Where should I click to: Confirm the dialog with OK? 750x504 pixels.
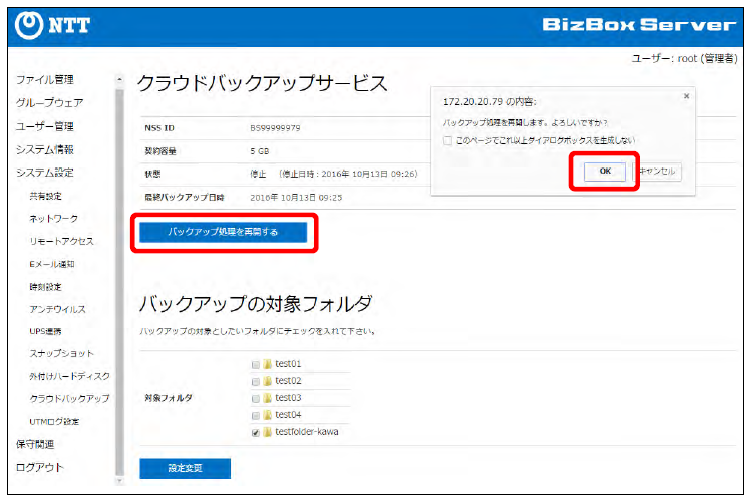point(605,171)
